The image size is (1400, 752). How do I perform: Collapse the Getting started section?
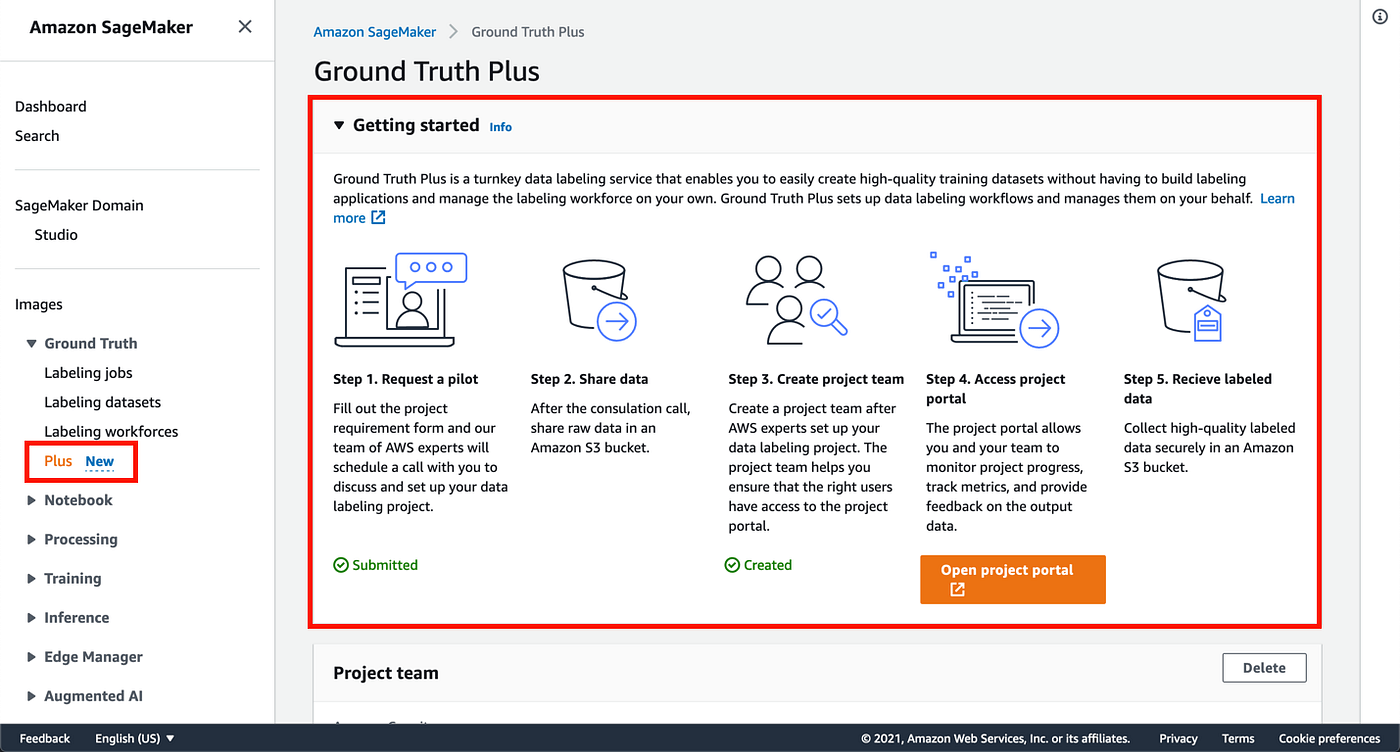[x=339, y=126]
